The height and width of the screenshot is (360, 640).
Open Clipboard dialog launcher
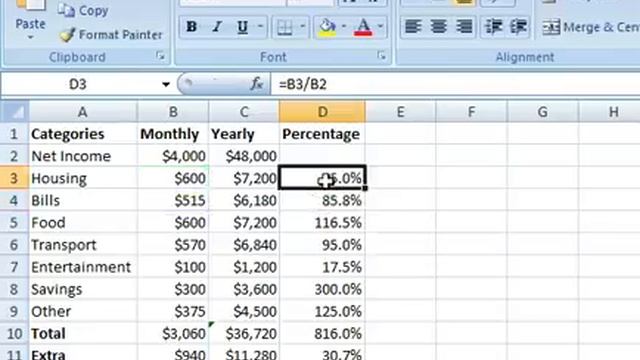click(x=160, y=56)
